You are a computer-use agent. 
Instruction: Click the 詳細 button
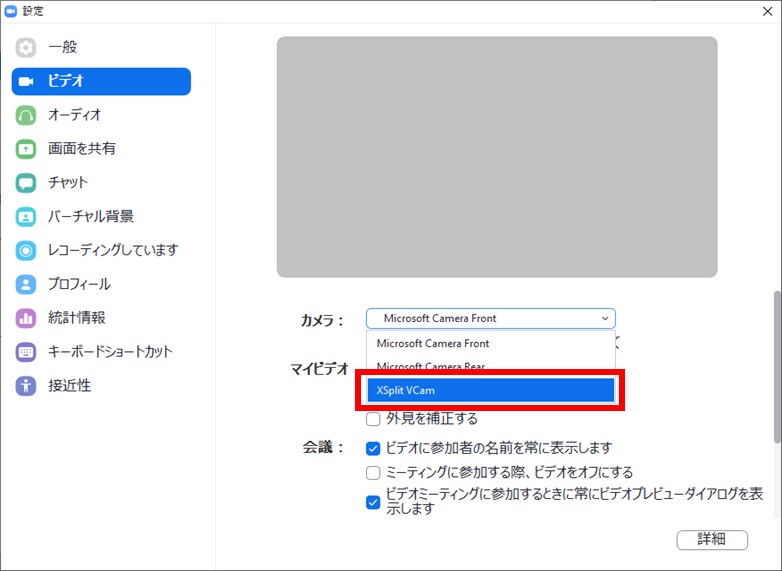tap(712, 540)
